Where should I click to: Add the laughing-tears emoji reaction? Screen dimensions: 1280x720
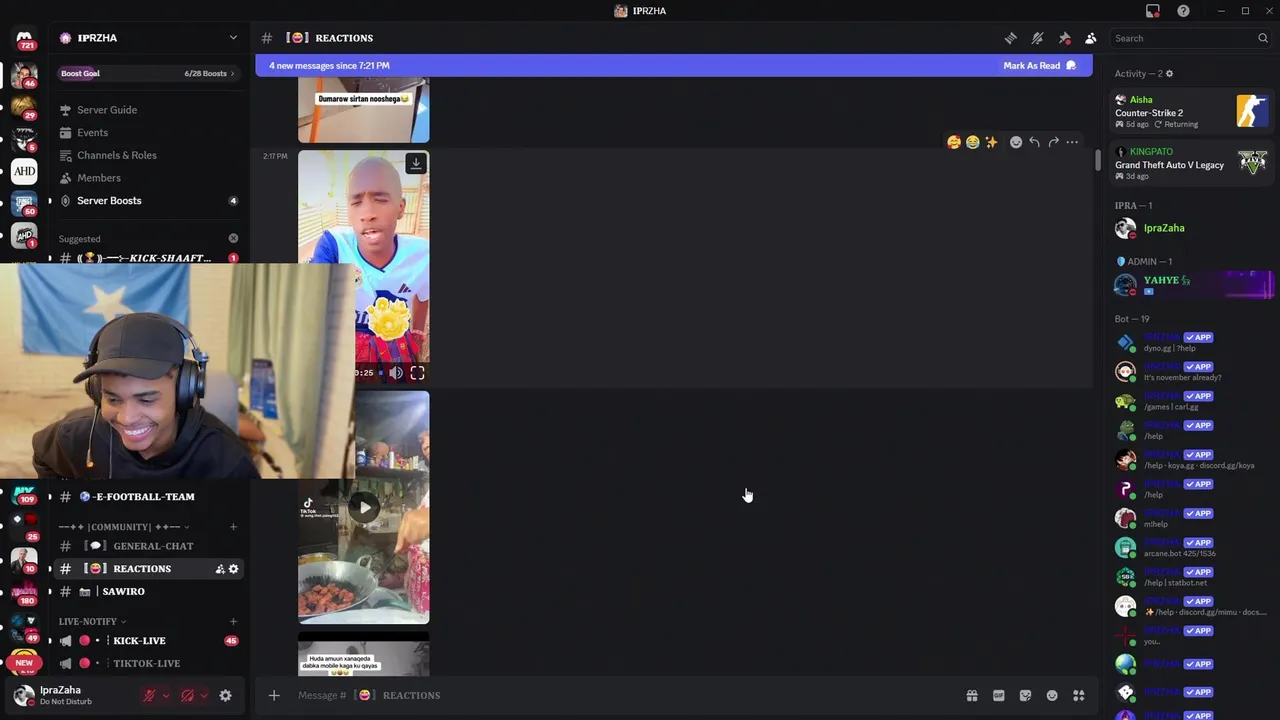tap(972, 142)
